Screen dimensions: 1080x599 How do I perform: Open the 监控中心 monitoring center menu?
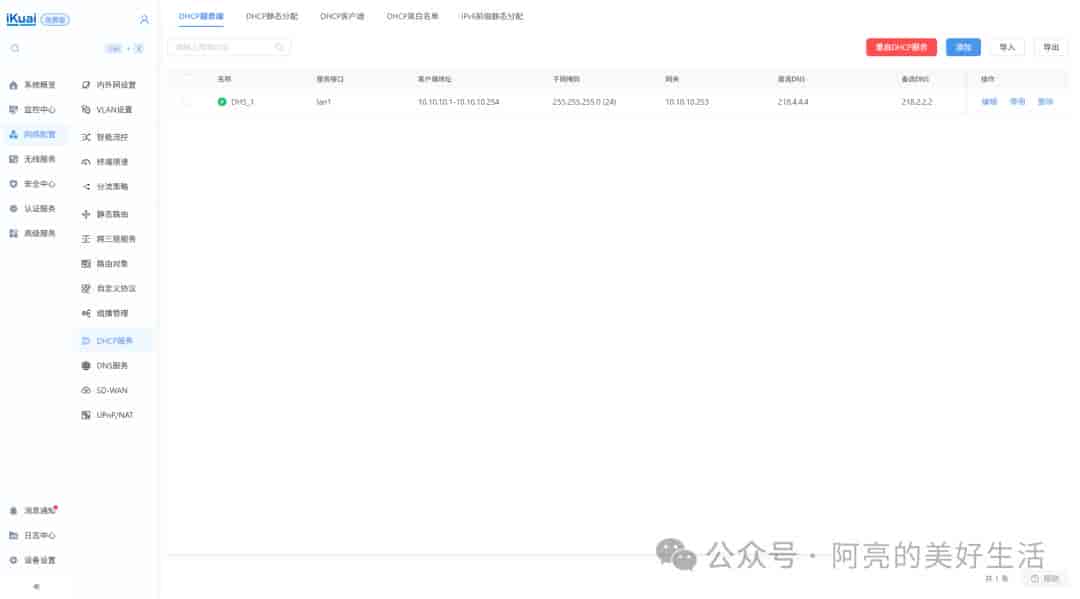point(32,109)
